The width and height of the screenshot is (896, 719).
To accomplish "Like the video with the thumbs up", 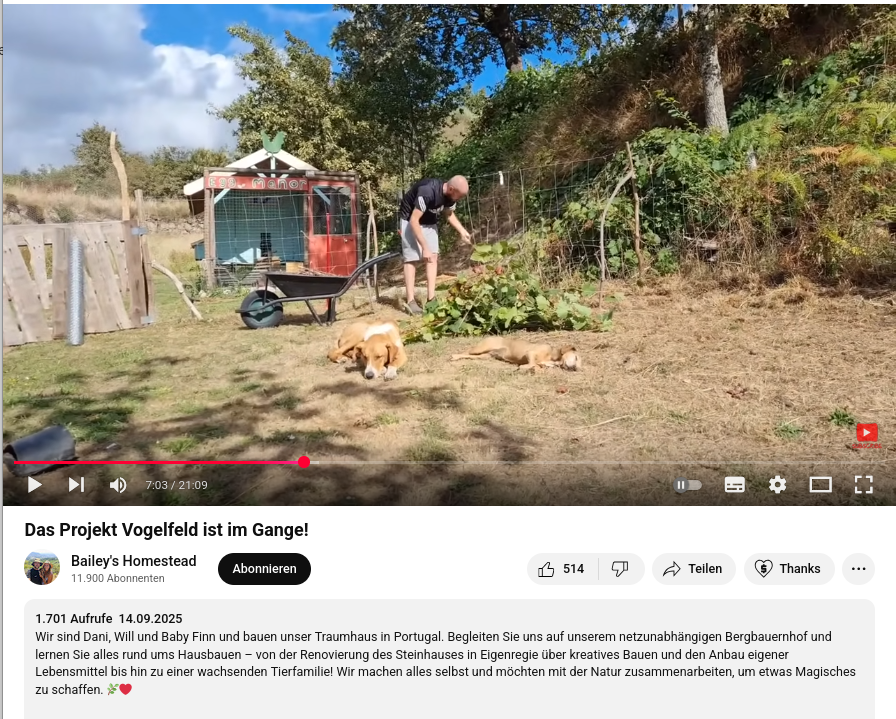I will pyautogui.click(x=562, y=569).
